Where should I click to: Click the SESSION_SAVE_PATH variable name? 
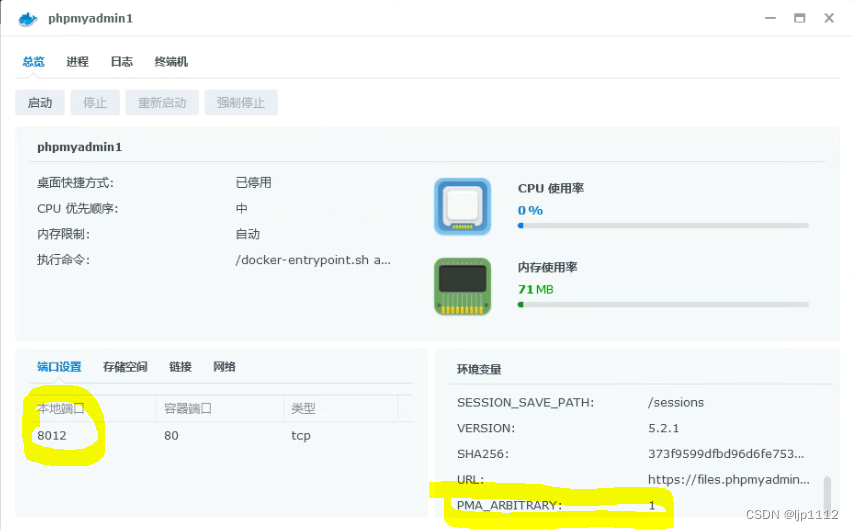point(526,402)
